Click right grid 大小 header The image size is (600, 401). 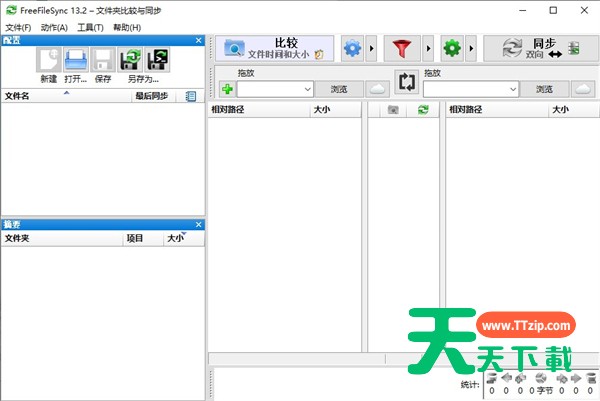(574, 110)
